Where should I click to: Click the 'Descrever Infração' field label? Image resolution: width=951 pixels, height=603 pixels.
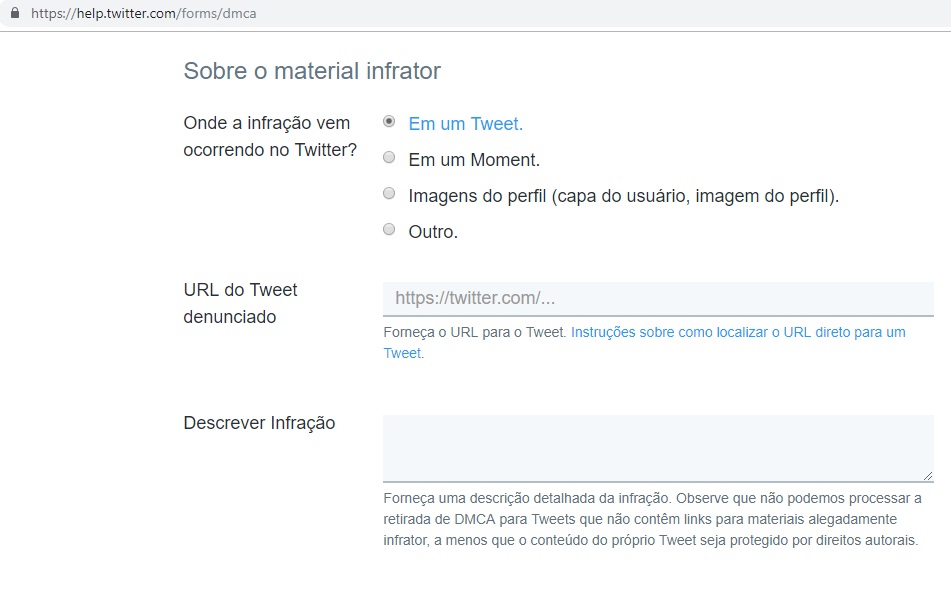point(259,423)
